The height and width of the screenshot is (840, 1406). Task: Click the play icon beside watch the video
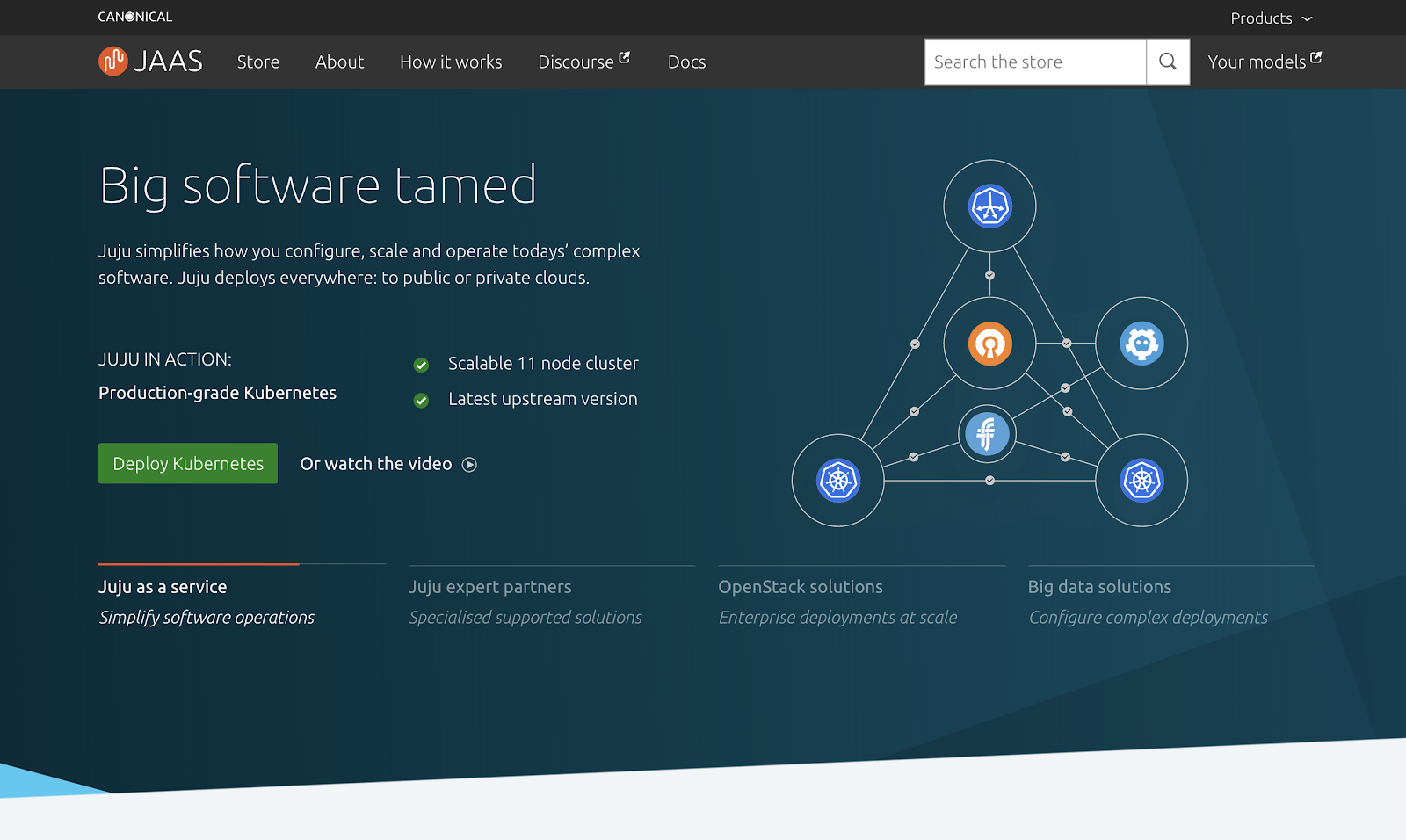point(470,465)
